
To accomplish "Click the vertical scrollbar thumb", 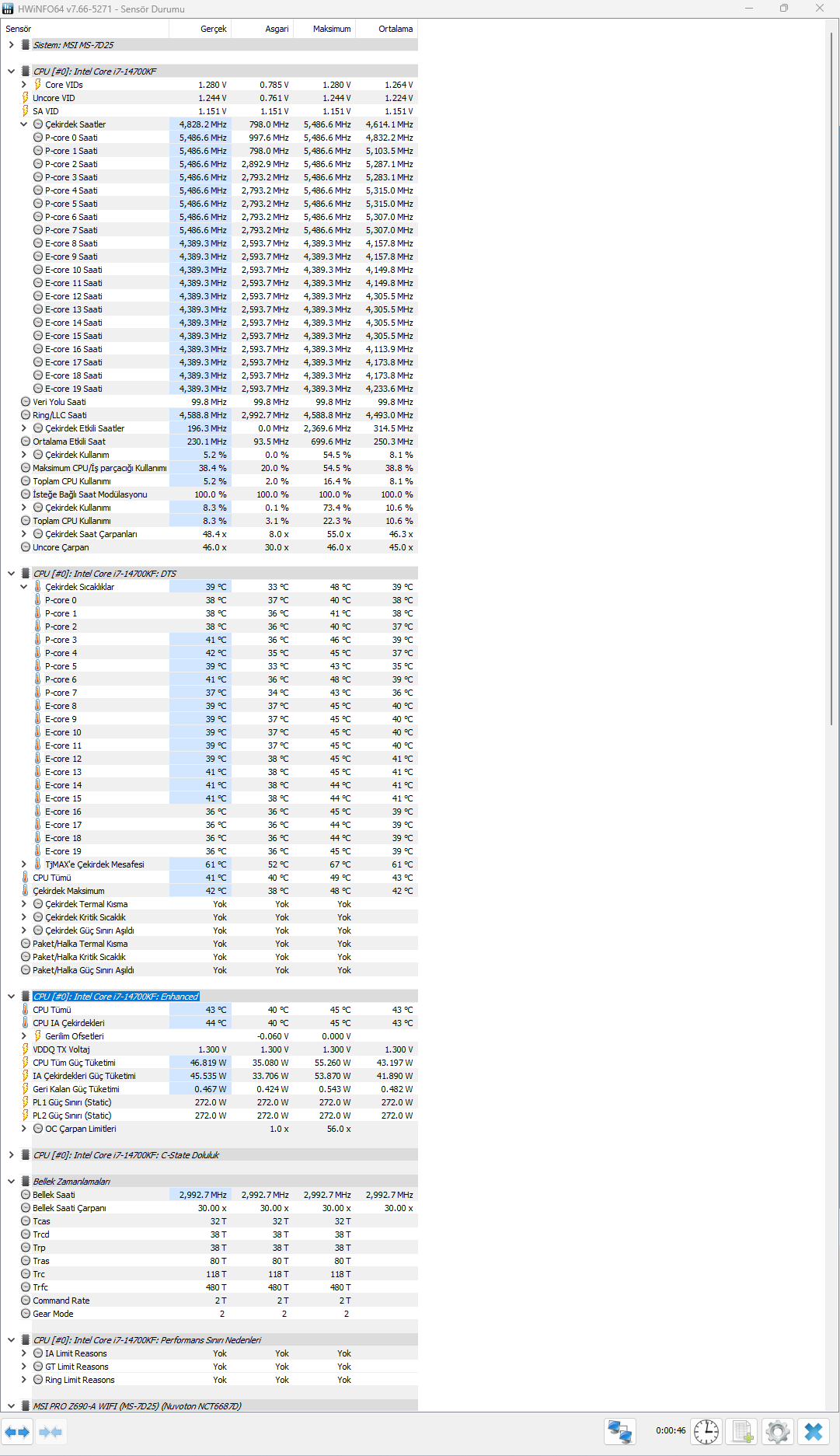I will [x=832, y=378].
